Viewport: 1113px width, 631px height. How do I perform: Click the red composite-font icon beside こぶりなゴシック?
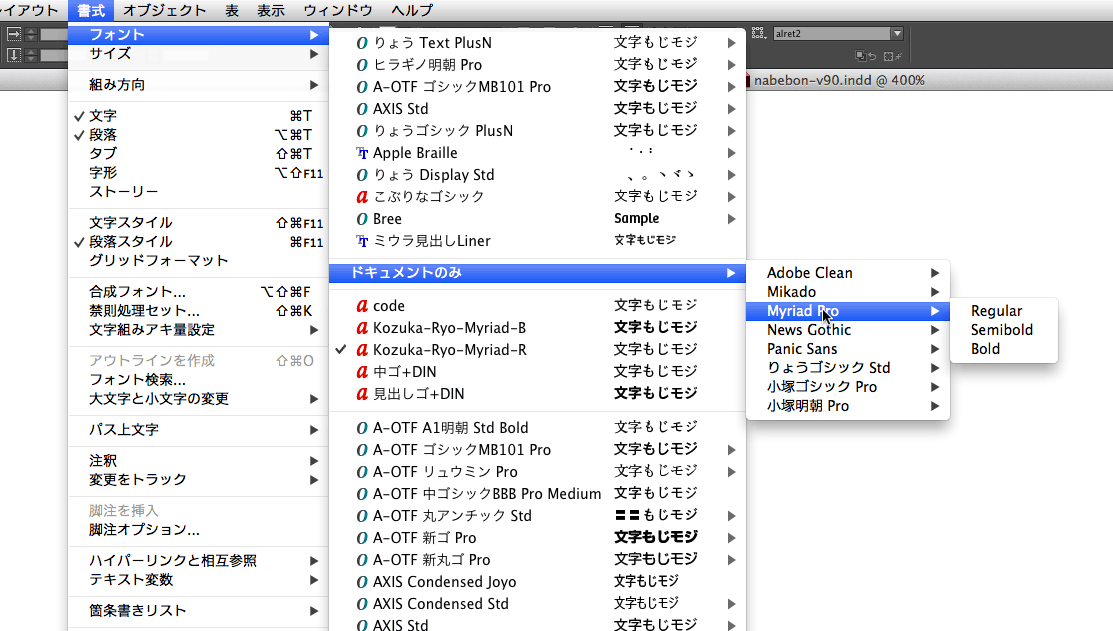point(362,197)
